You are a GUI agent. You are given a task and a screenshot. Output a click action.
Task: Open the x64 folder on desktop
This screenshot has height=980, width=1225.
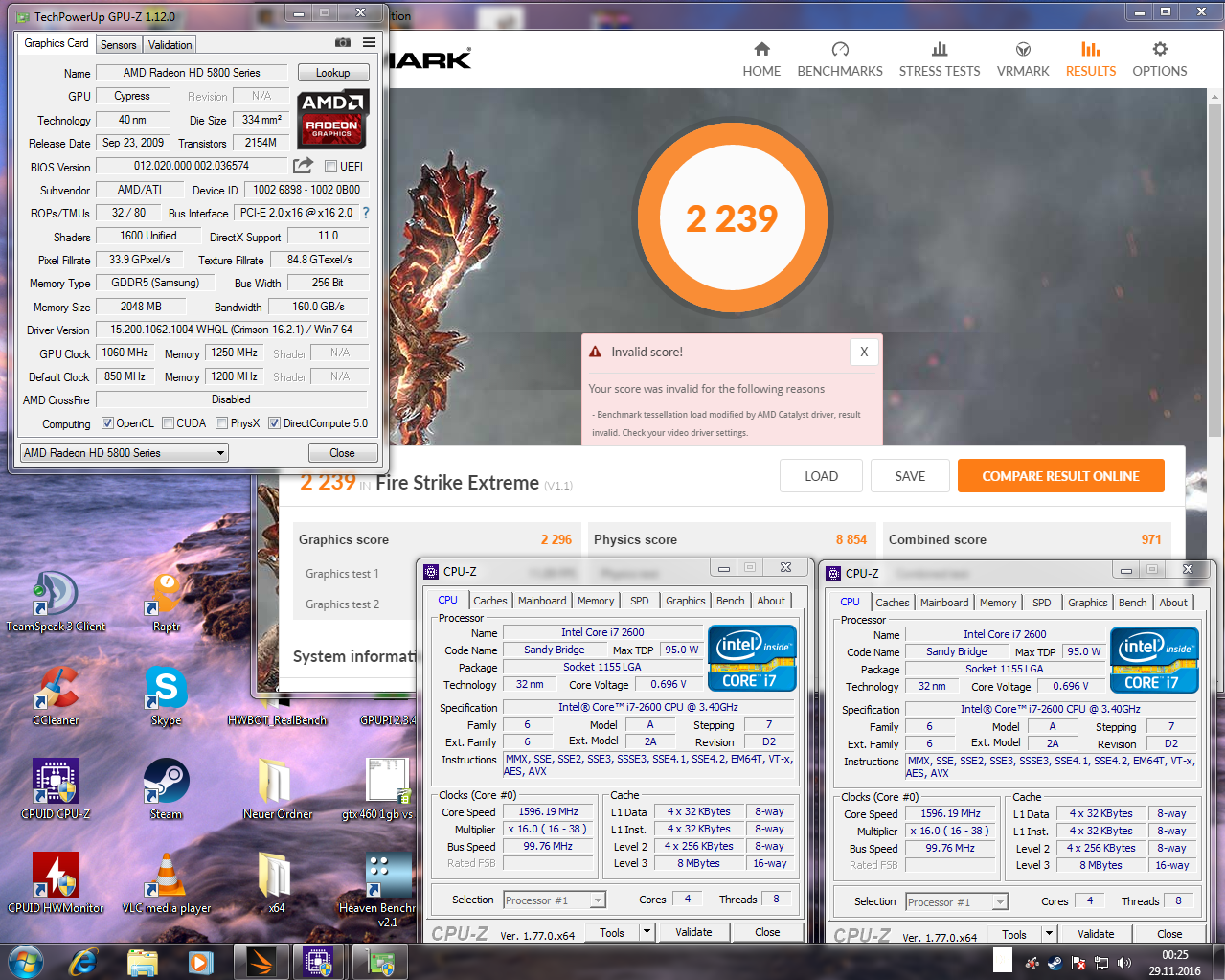[x=276, y=883]
